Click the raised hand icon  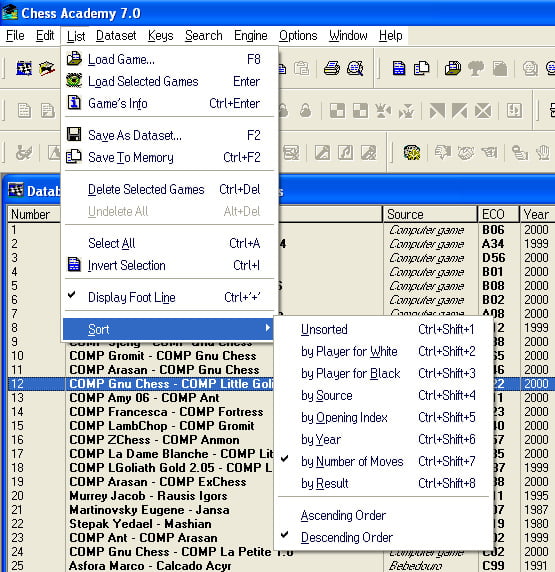[x=543, y=152]
